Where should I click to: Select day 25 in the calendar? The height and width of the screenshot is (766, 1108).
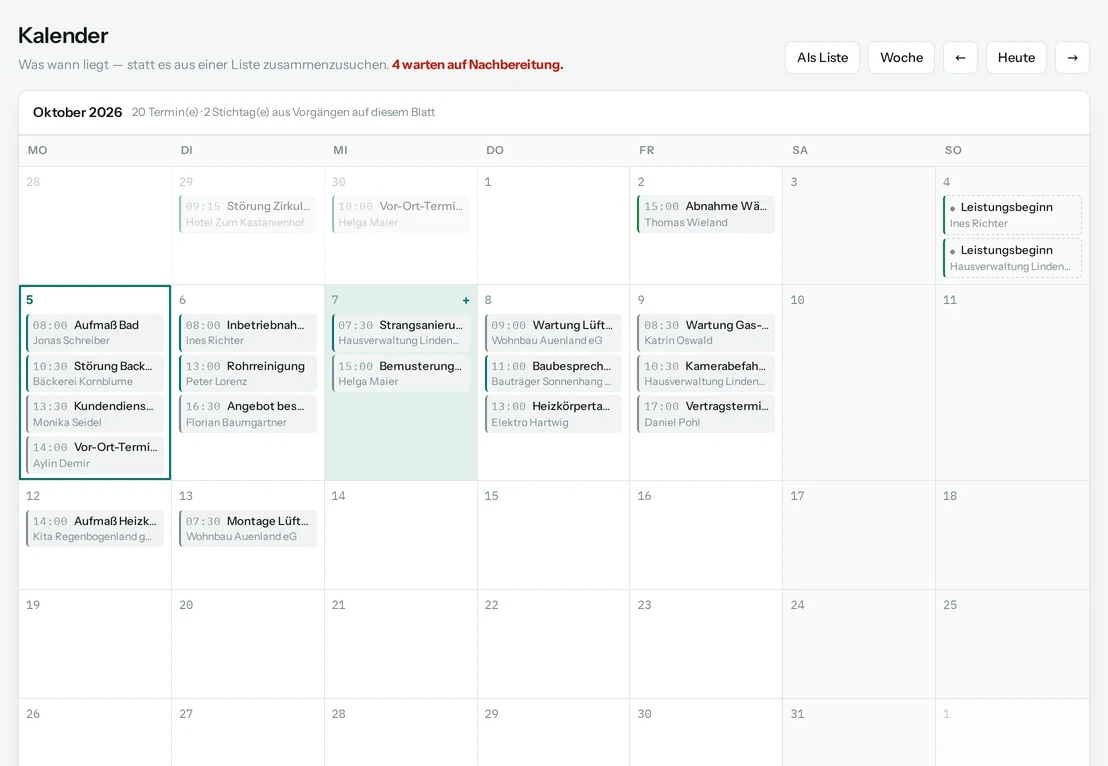point(1012,644)
